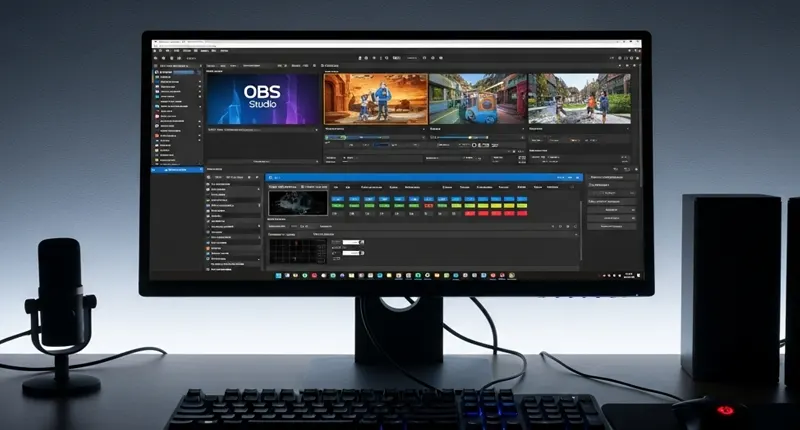The height and width of the screenshot is (430, 800).
Task: Open the dropdown arrow on the bar below the OBS Studio preview
Action: [316, 130]
